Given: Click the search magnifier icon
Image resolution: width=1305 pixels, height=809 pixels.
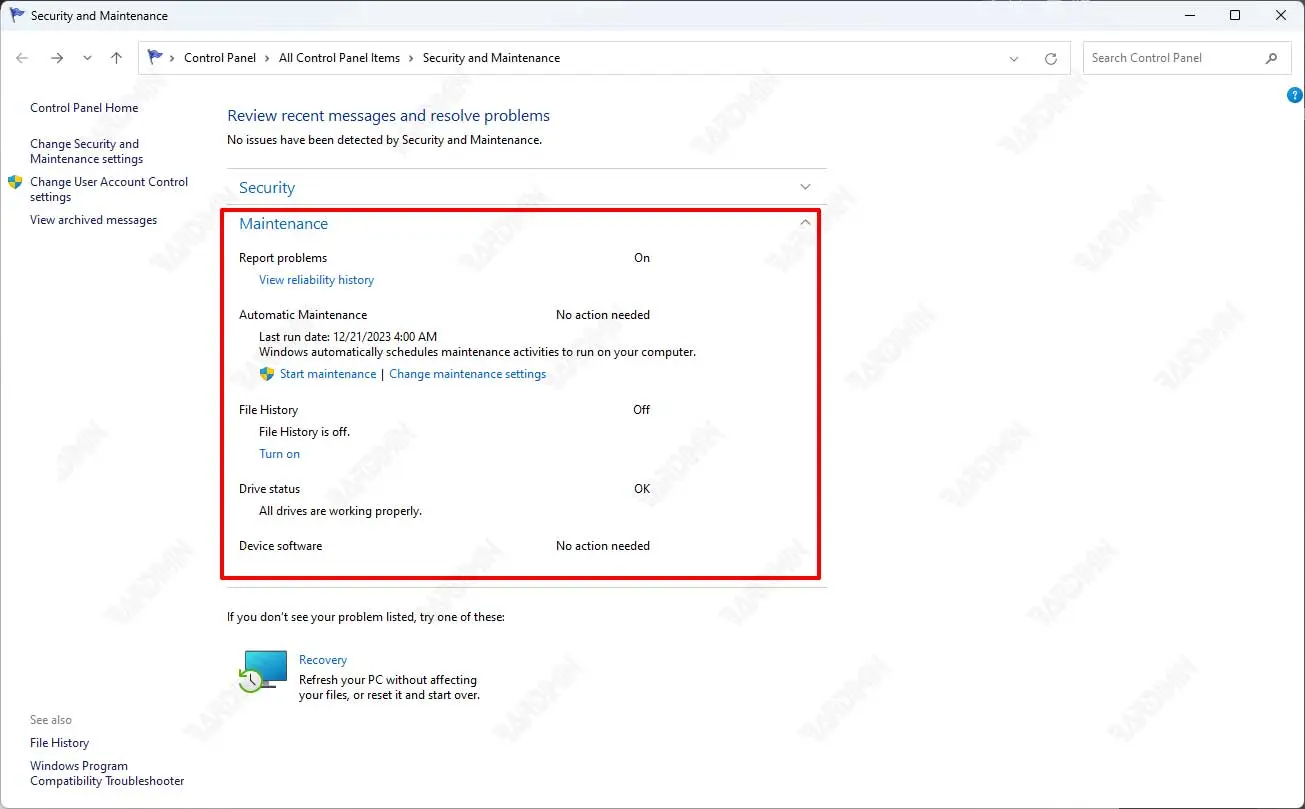Looking at the screenshot, I should coord(1271,58).
